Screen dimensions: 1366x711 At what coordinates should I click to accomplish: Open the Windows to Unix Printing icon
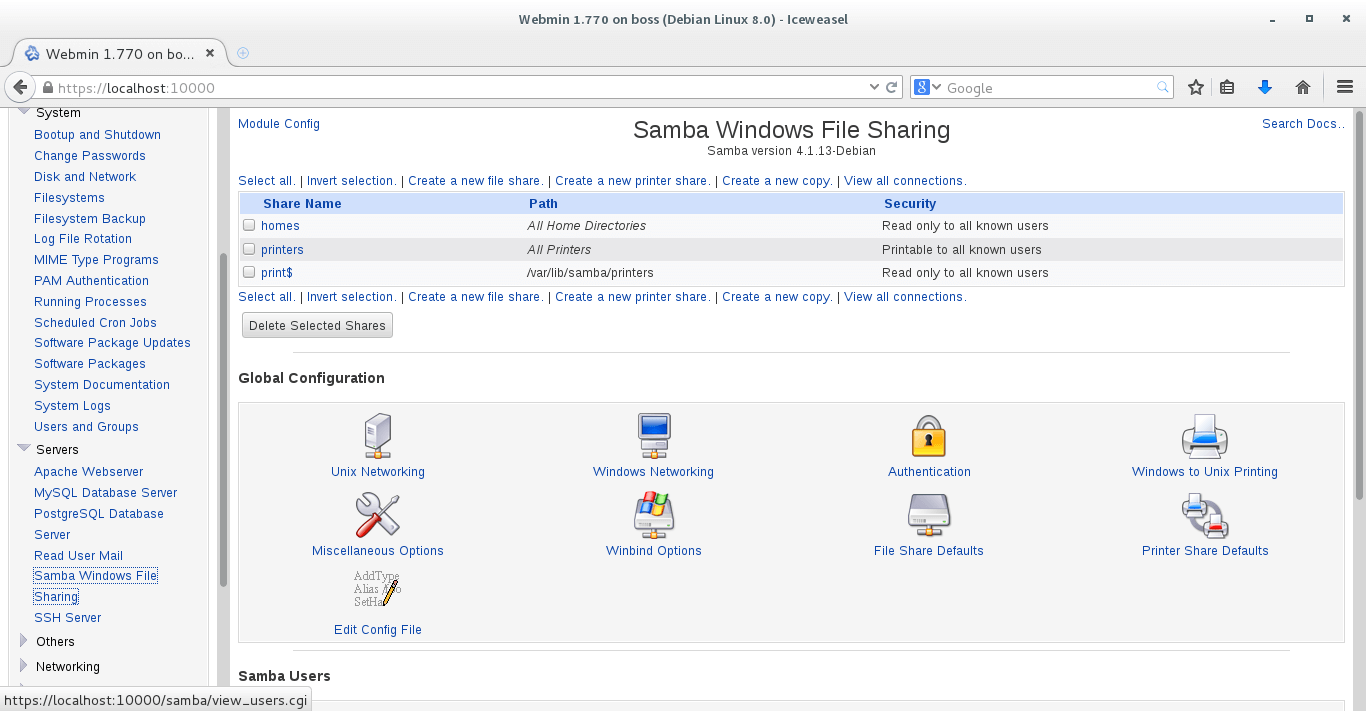pos(1204,436)
